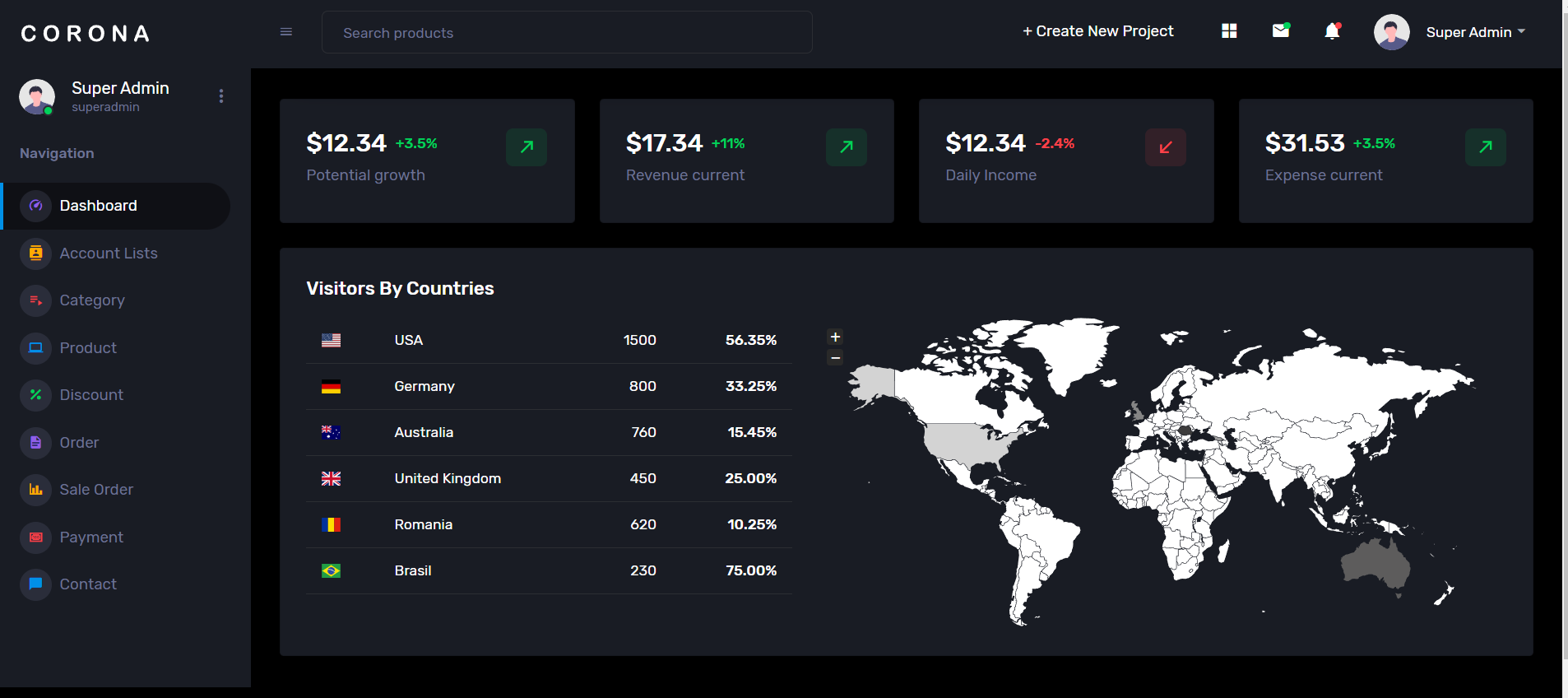Open the apps grid icon

click(x=1229, y=31)
